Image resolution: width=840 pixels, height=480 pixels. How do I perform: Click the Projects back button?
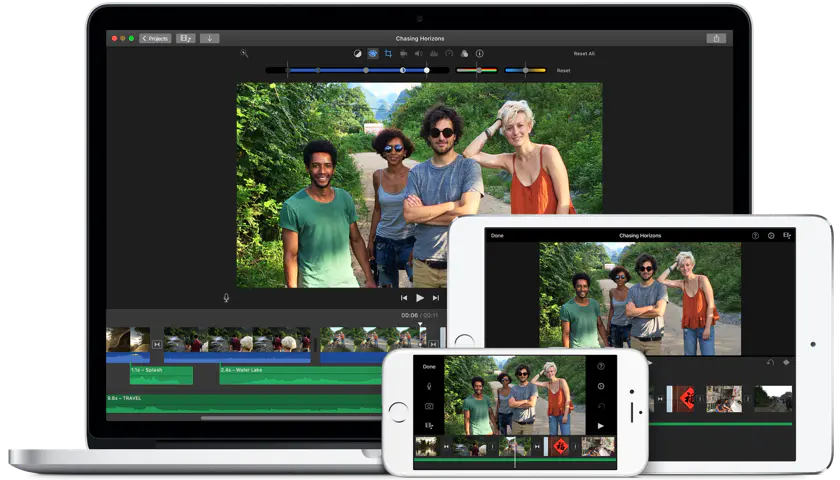pyautogui.click(x=155, y=38)
